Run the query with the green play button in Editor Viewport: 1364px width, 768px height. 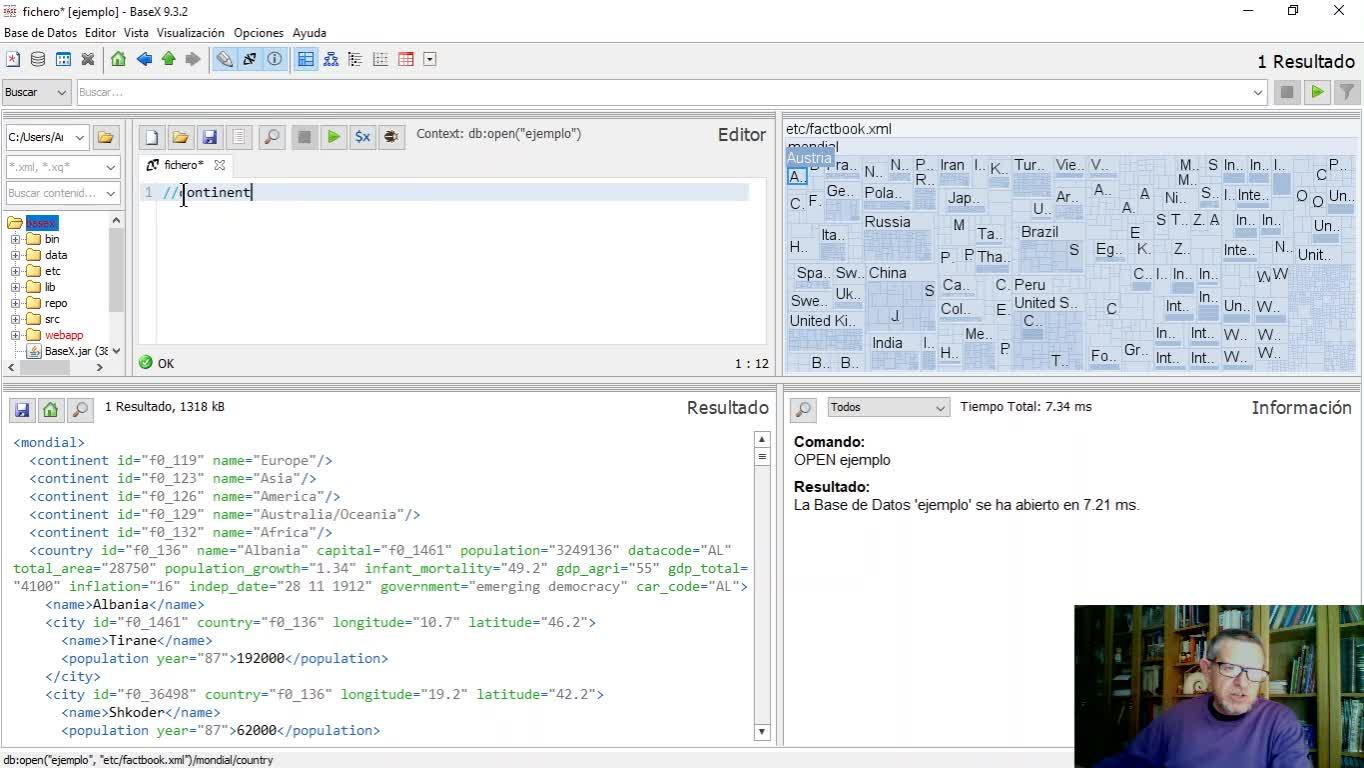(333, 137)
